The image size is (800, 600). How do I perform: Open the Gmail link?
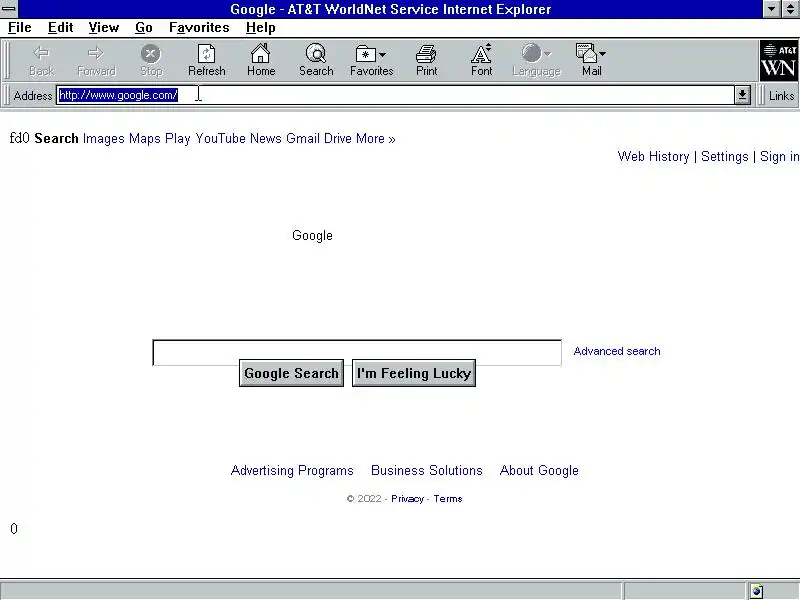[303, 139]
